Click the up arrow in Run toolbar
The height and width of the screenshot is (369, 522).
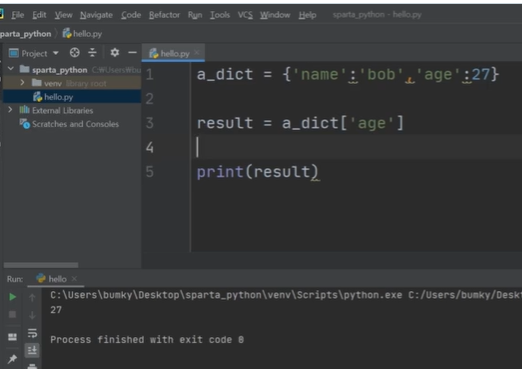[32, 297]
